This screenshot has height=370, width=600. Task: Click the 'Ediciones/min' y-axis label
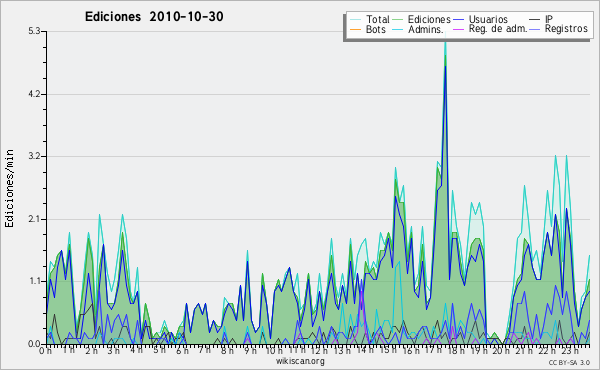tap(9, 188)
